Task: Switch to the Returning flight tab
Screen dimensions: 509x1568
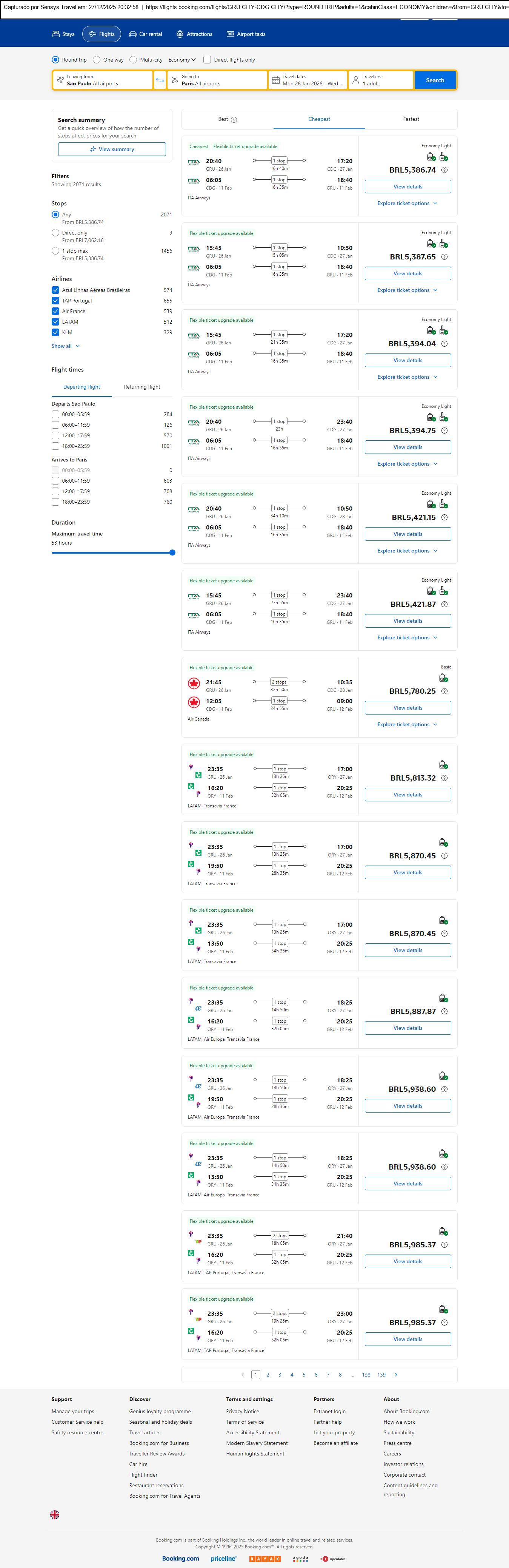Action: [142, 387]
